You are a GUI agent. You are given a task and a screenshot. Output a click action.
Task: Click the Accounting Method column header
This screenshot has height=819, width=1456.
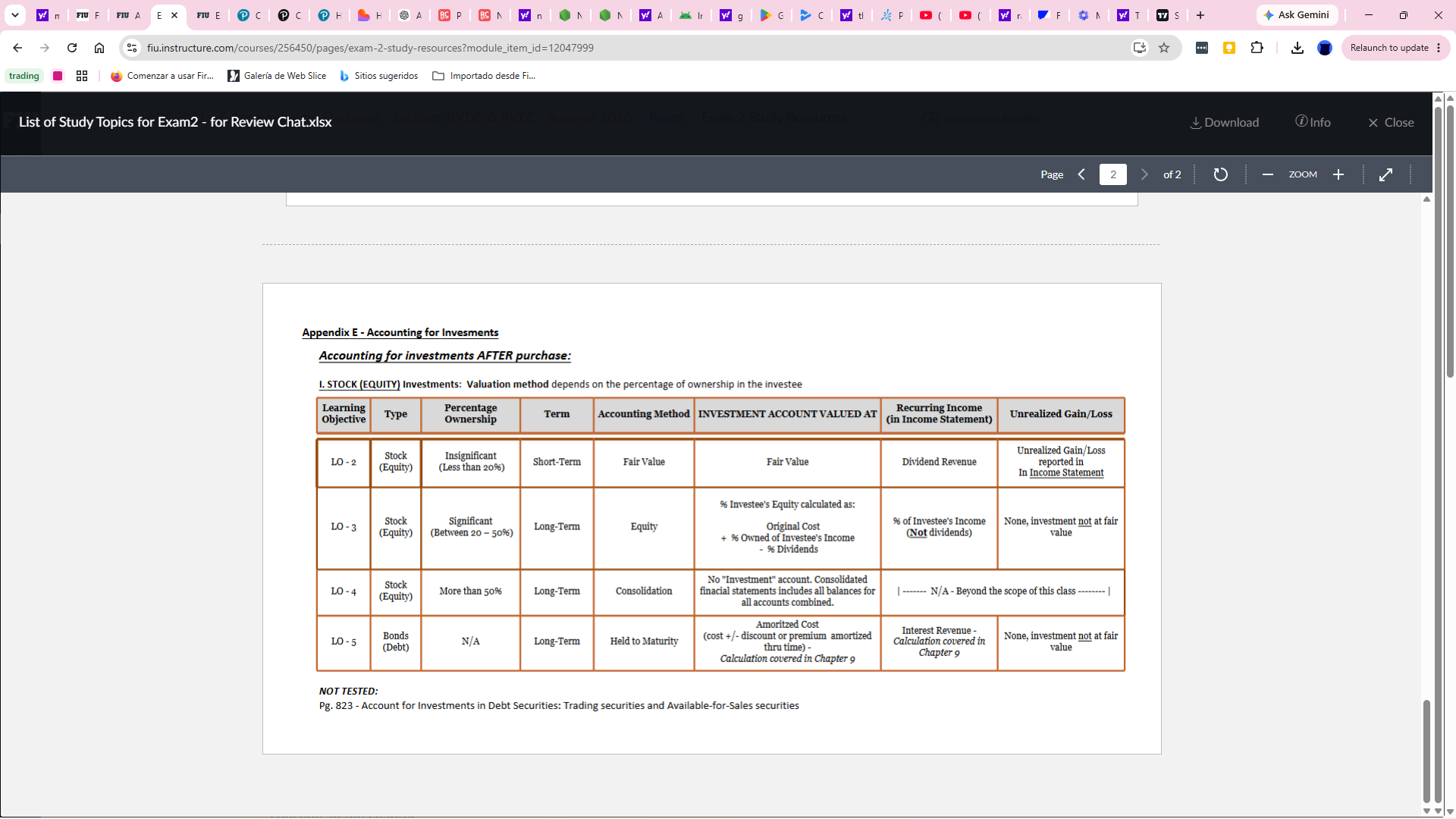pos(644,414)
